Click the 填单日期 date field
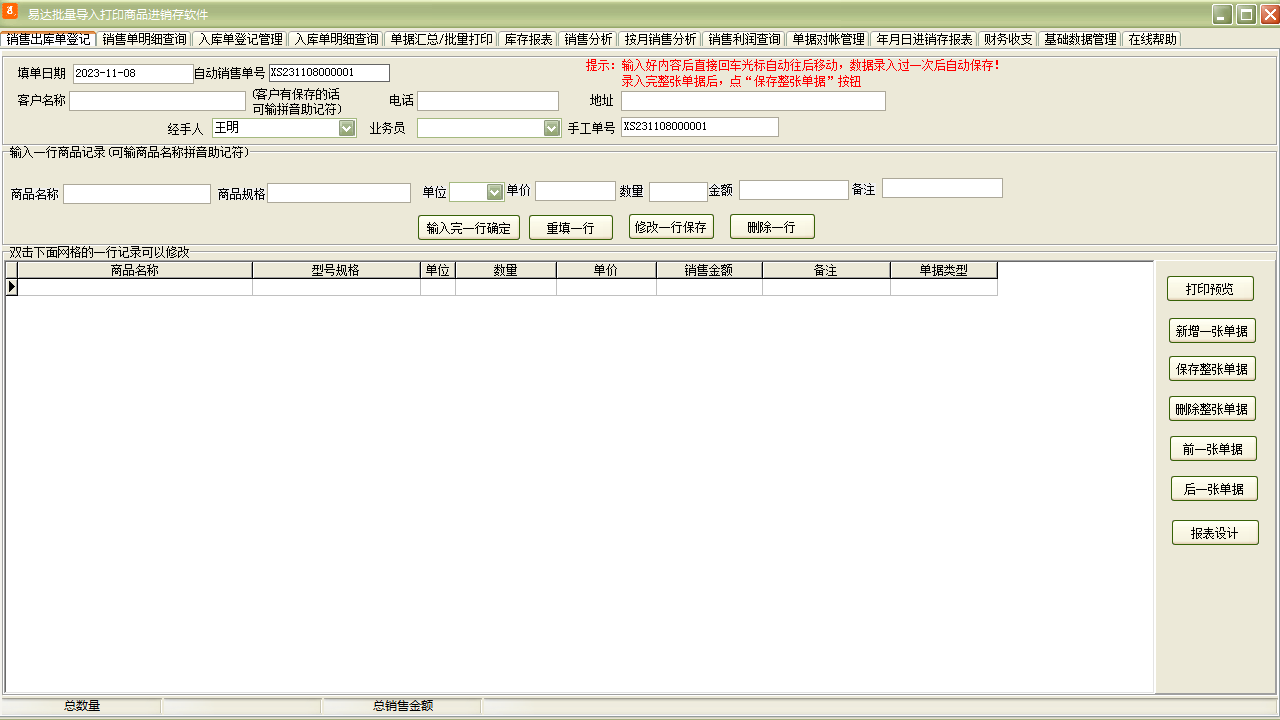This screenshot has width=1280, height=720. click(133, 74)
